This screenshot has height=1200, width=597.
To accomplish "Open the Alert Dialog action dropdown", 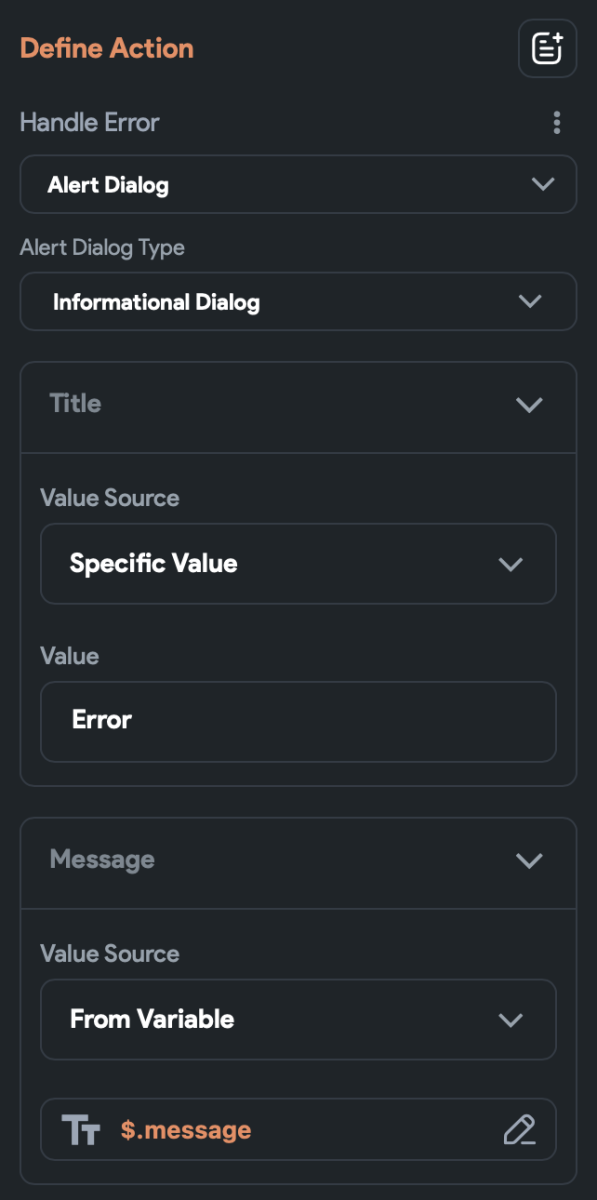I will coord(298,184).
